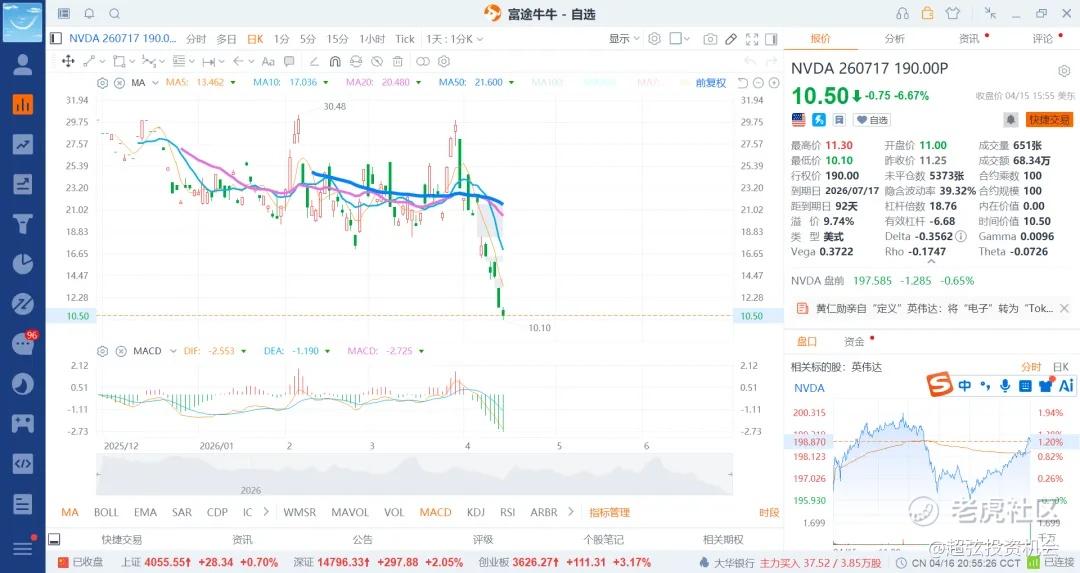Open the skin theme shirt icon

[953, 13]
